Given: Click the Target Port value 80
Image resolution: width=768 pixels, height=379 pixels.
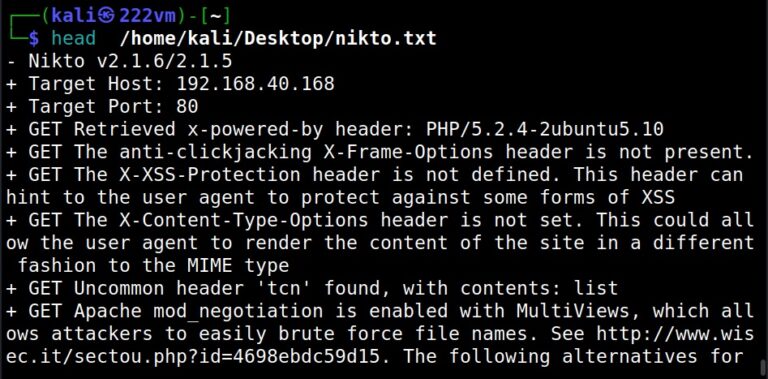Looking at the screenshot, I should 187,106.
